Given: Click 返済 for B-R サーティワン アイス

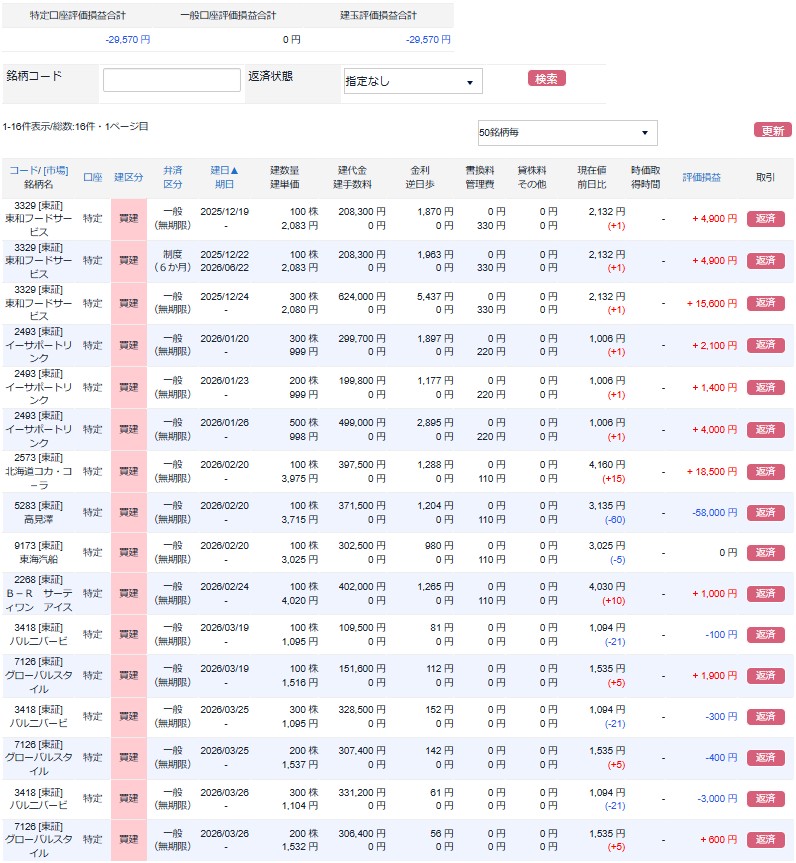Looking at the screenshot, I should coord(765,594).
